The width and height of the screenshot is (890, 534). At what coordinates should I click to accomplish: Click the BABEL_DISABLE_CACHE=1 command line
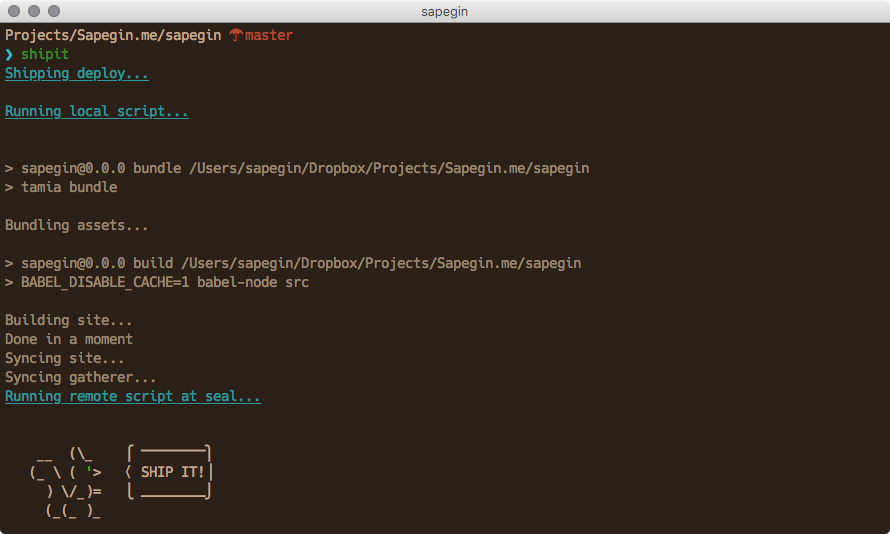pos(157,283)
